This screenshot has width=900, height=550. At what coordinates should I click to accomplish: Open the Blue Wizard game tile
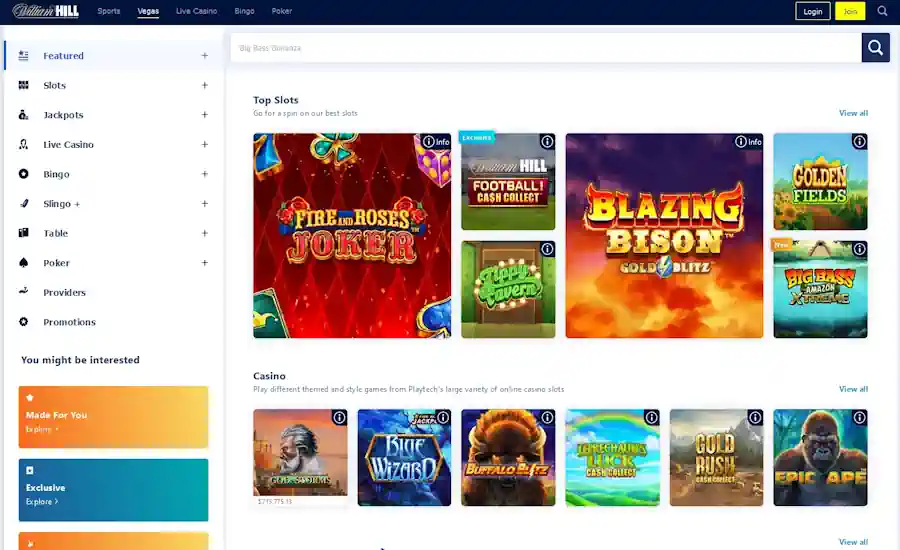click(x=404, y=458)
